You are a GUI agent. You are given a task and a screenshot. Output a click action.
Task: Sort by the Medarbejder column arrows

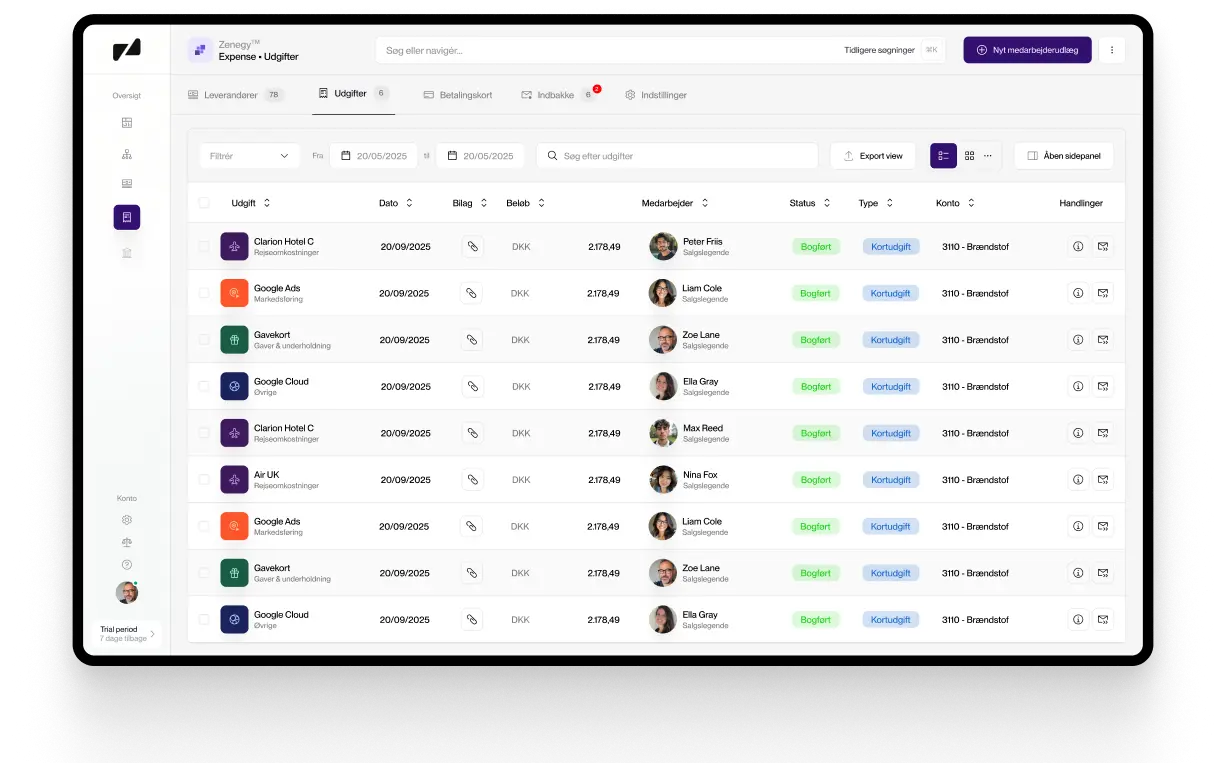(705, 203)
